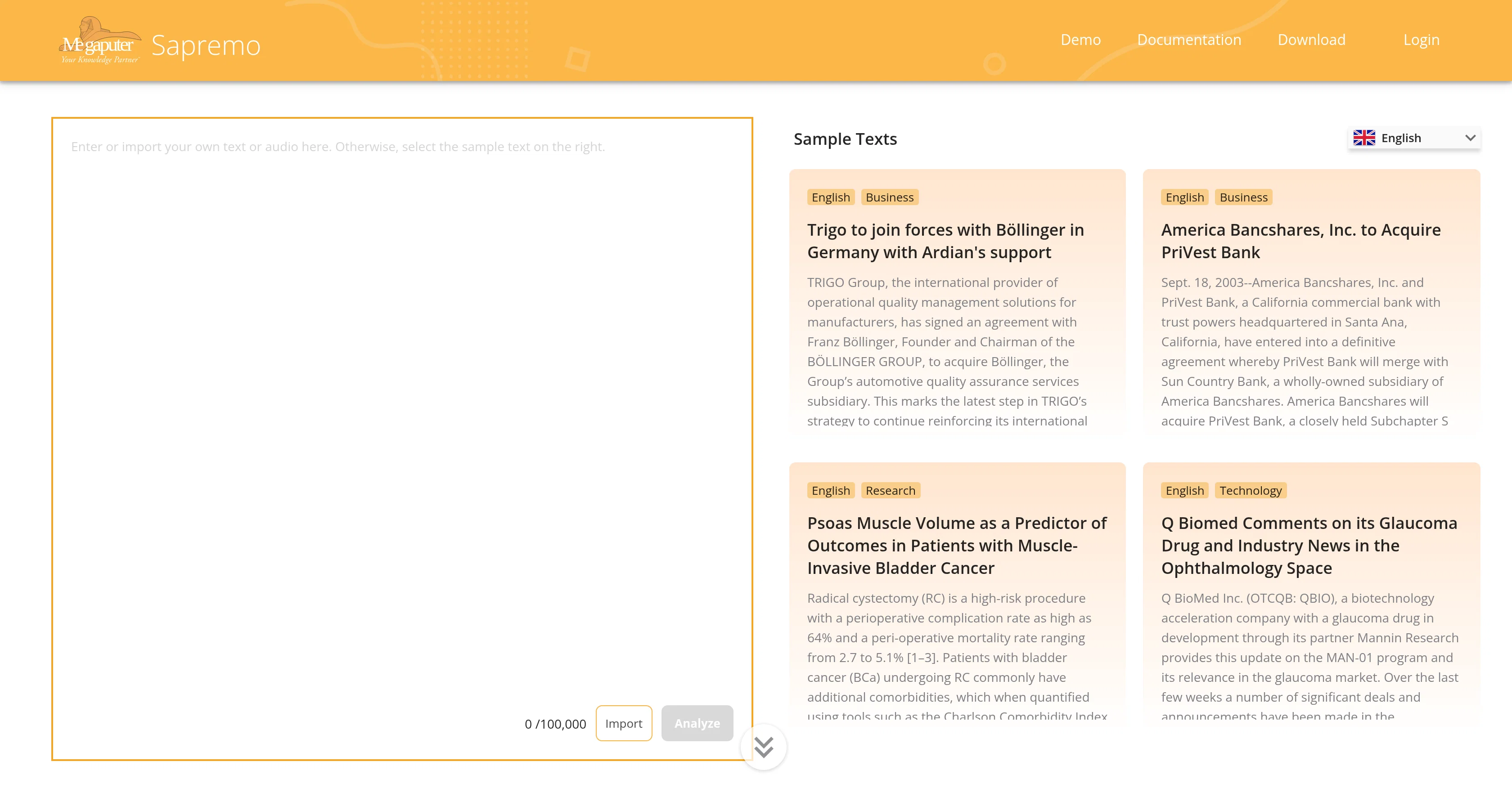Click the Business tag on Trigo card

[889, 197]
